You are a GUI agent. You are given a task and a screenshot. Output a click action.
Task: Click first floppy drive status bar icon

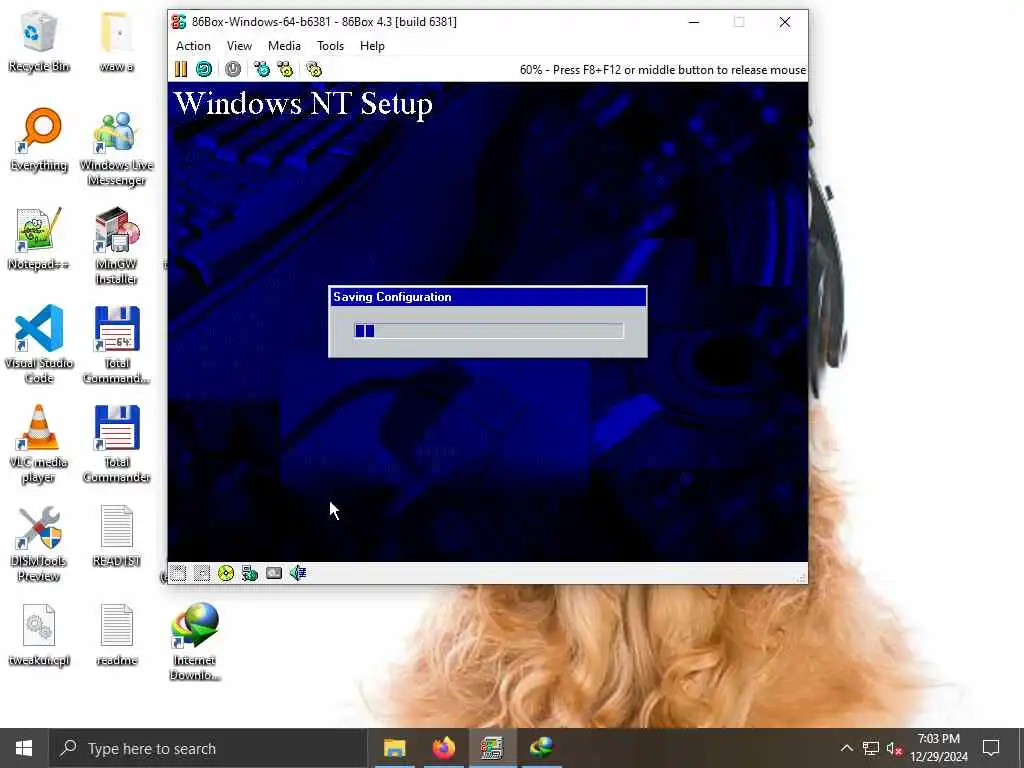pos(178,573)
